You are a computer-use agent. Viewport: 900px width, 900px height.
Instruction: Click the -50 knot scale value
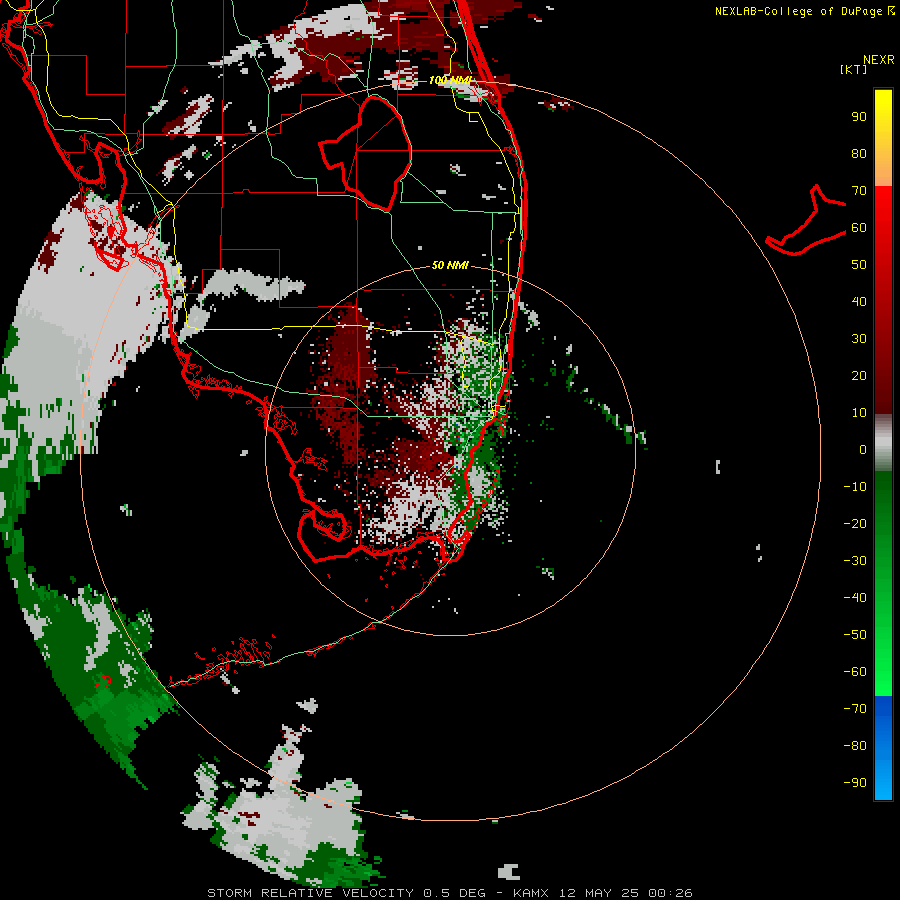[x=855, y=635]
